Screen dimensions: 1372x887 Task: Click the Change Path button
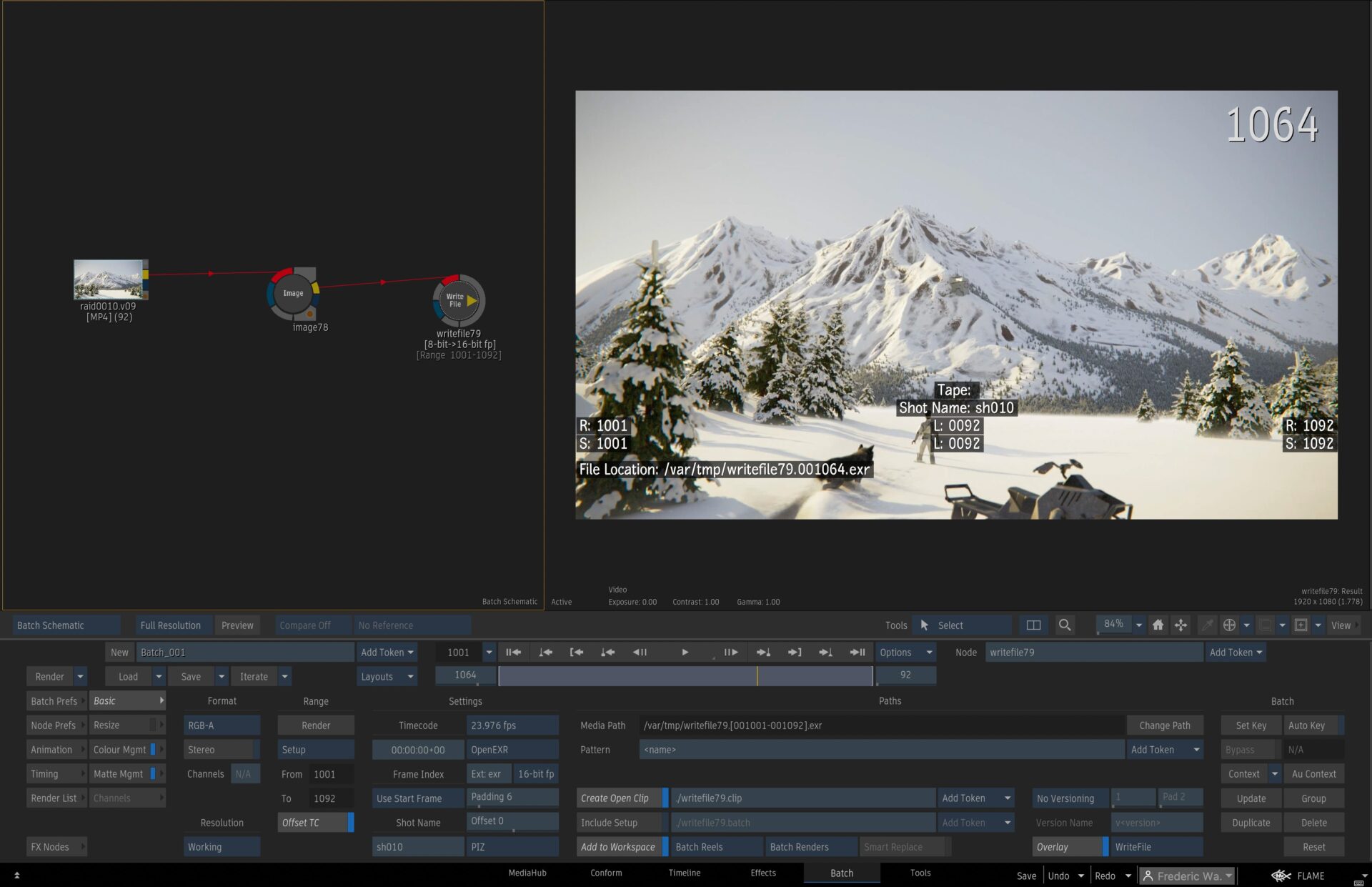1165,725
